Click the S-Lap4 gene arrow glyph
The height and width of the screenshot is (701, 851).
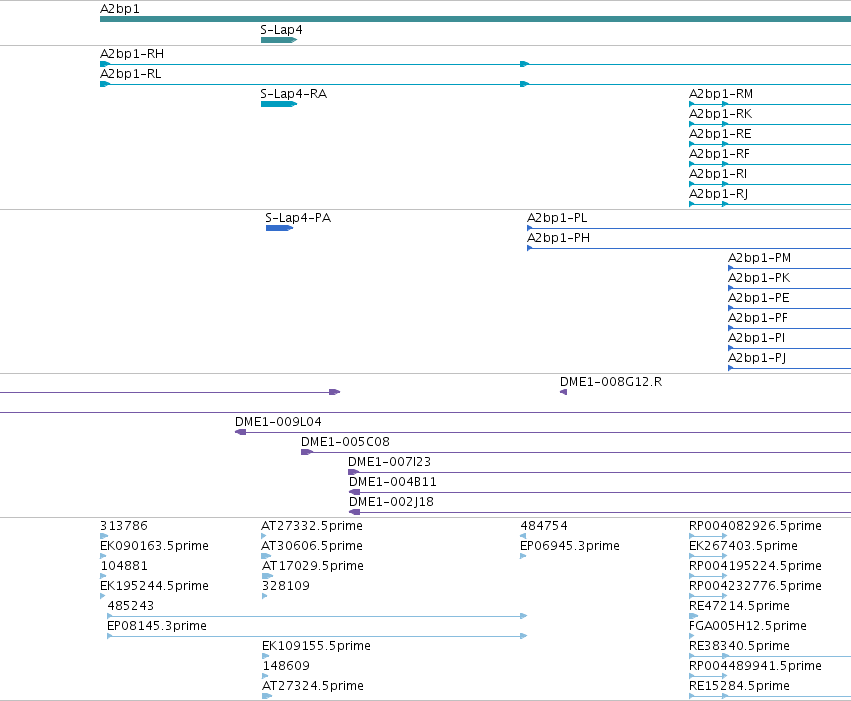point(279,40)
